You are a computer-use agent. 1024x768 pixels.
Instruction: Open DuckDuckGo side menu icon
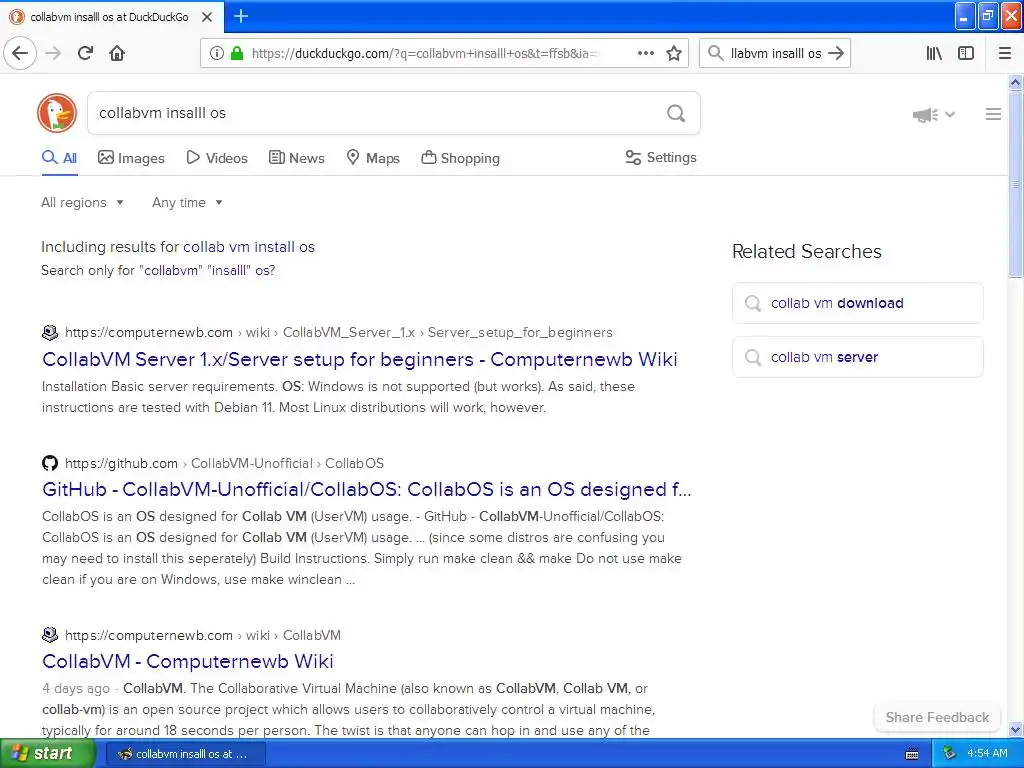coord(993,114)
